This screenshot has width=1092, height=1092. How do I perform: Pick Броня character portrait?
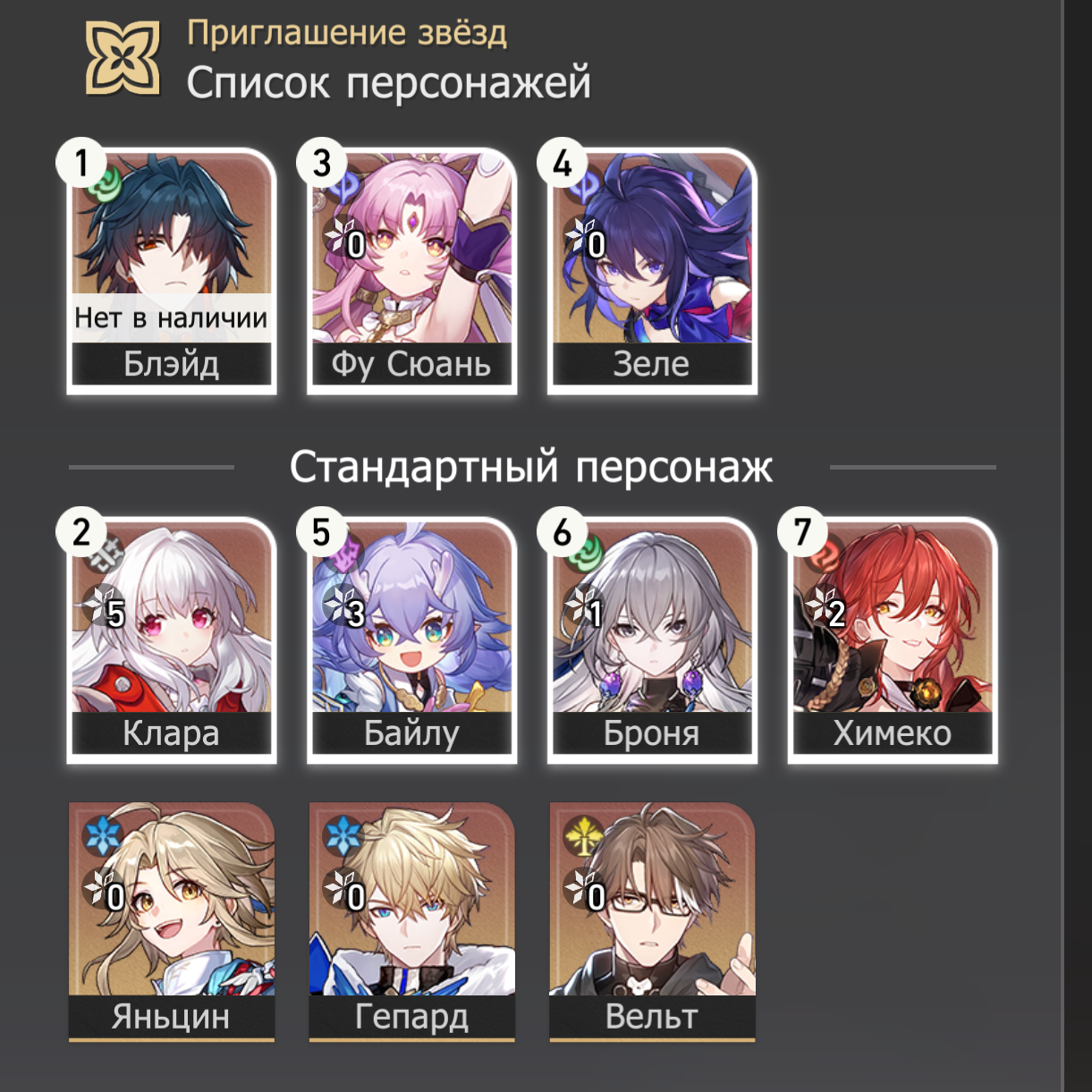(653, 640)
